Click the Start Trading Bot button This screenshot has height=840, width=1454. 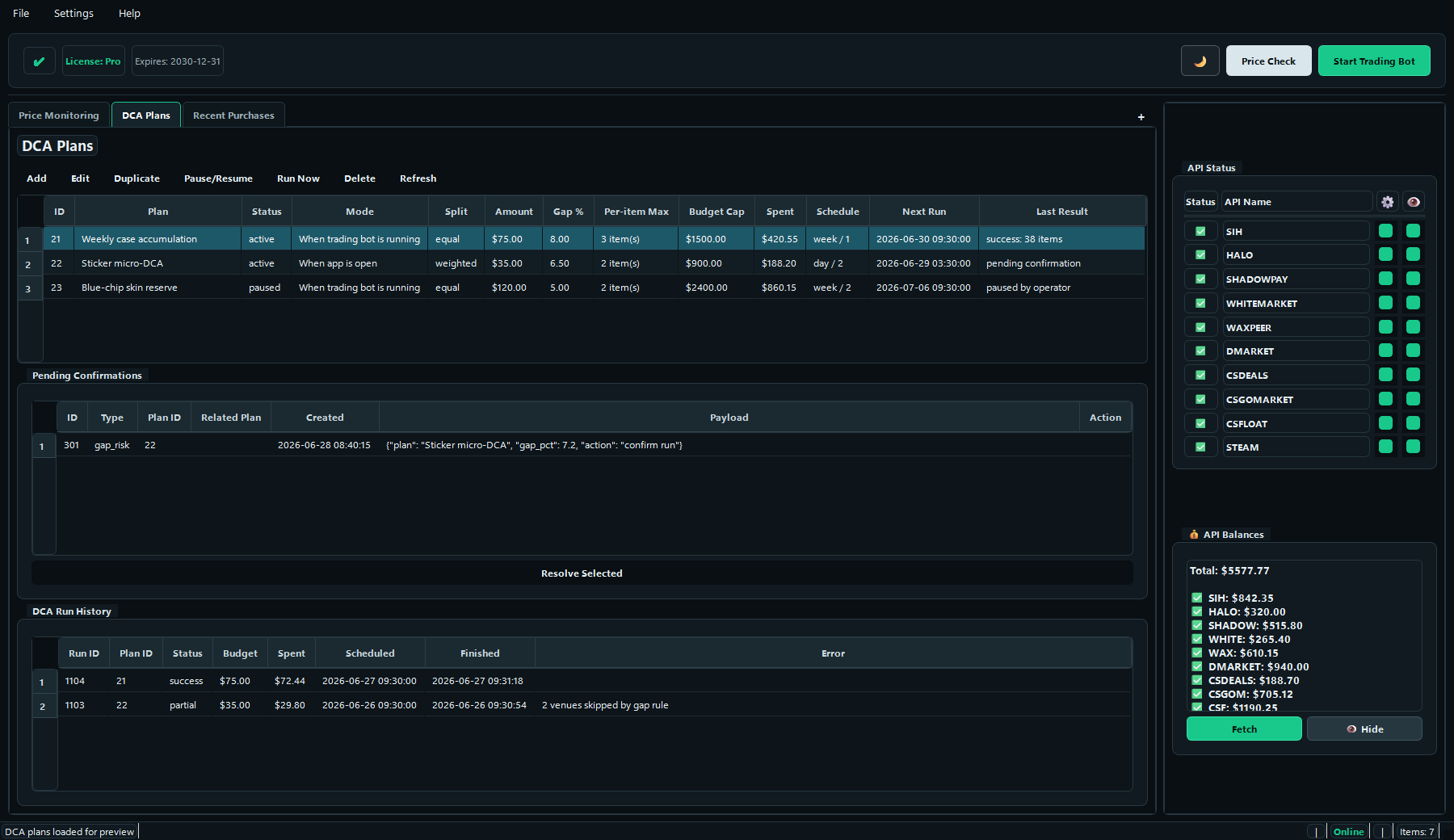(1374, 61)
